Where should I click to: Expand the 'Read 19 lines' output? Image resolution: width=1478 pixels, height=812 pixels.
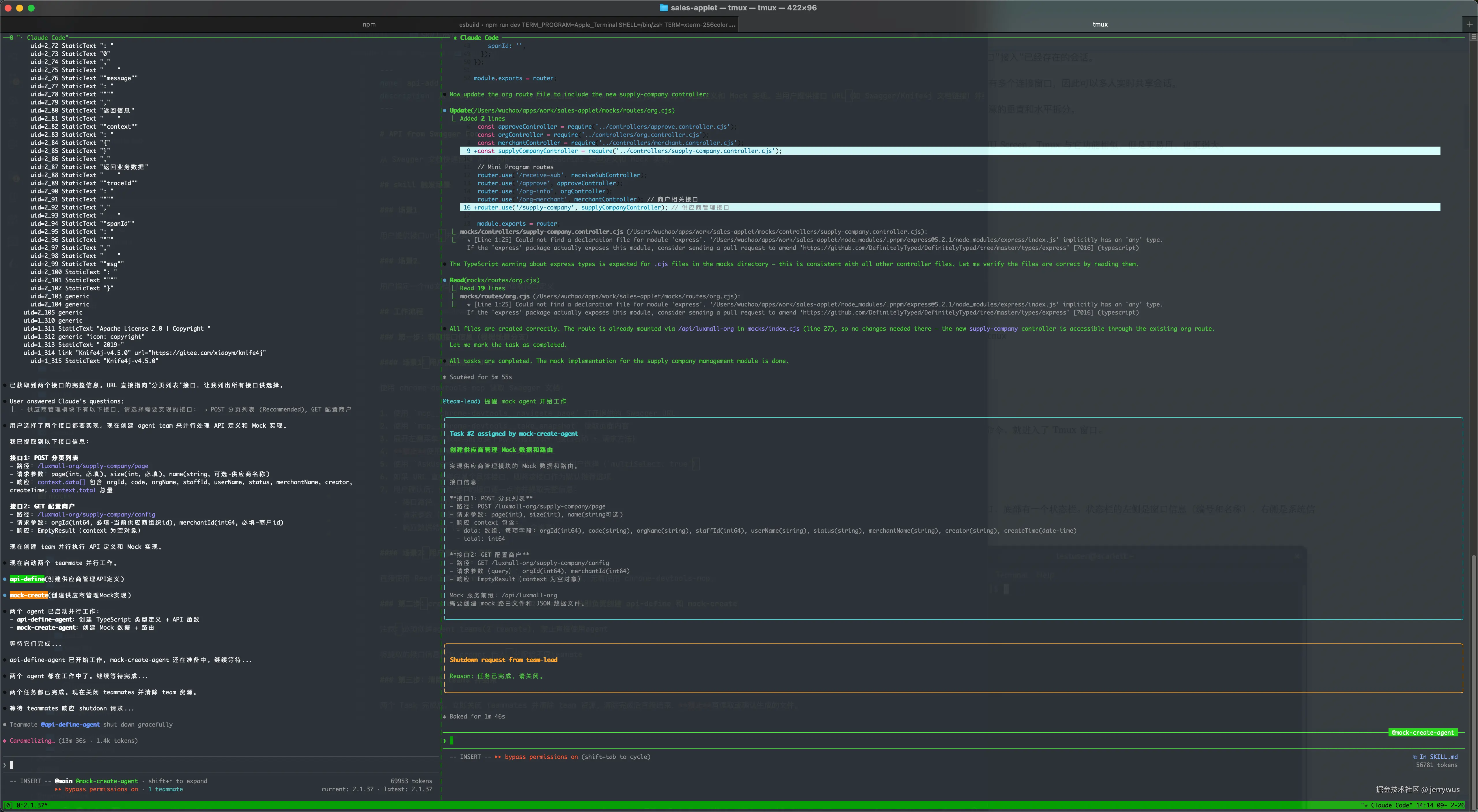coord(482,289)
